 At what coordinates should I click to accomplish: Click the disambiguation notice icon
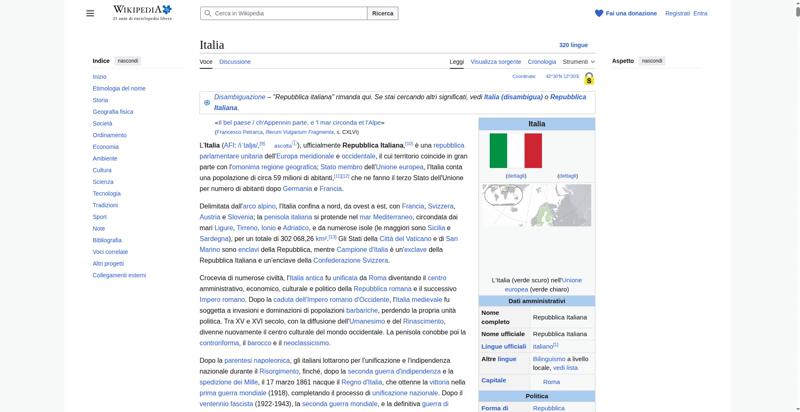[207, 102]
